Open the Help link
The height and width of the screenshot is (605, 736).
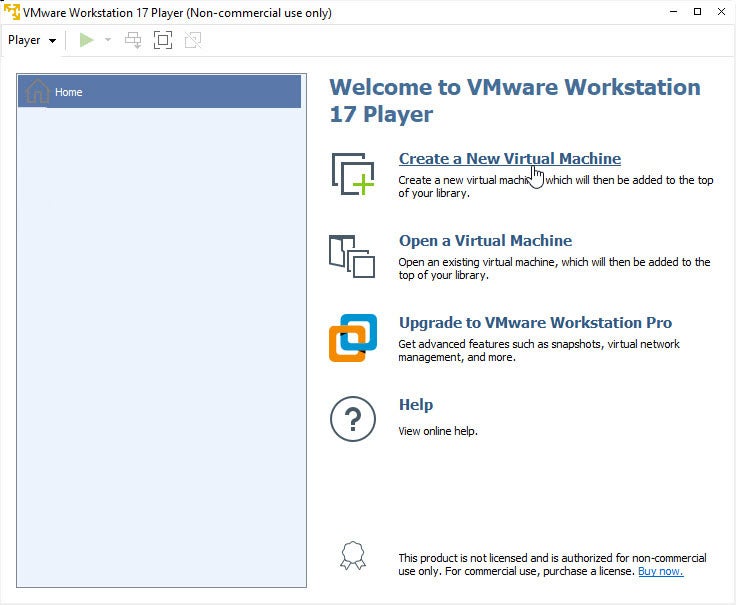[x=416, y=405]
